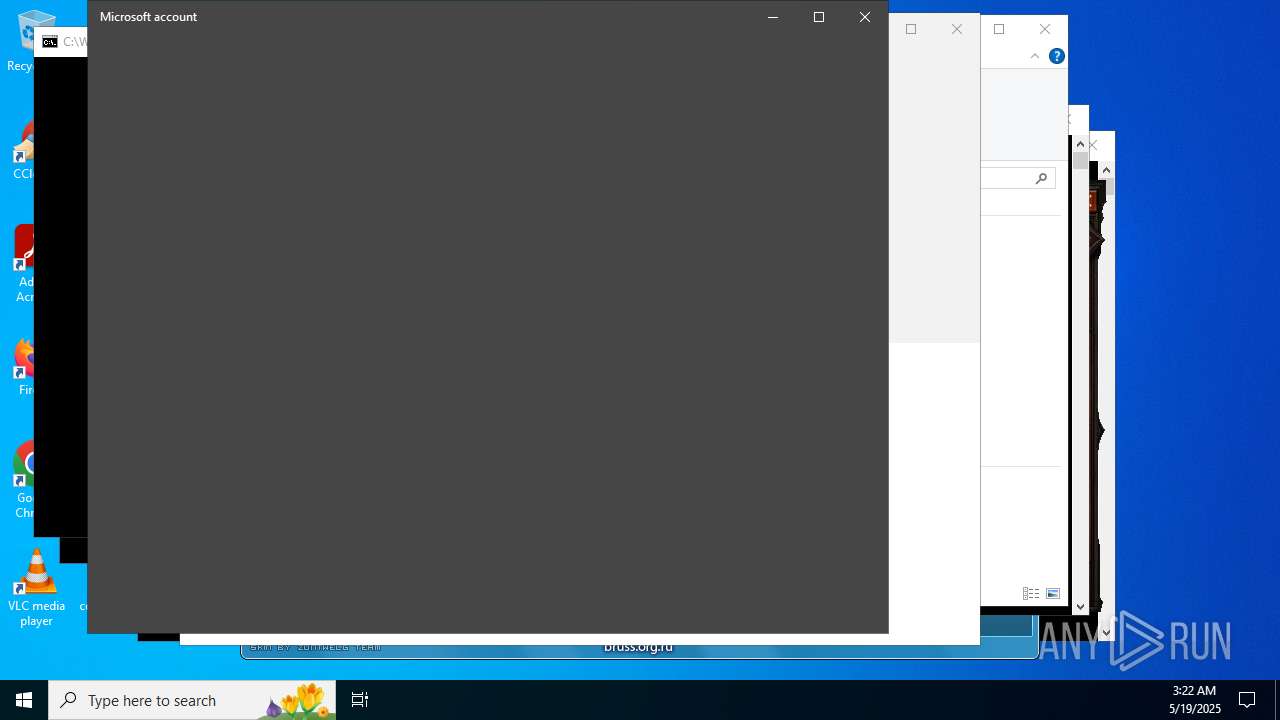Minimize the Microsoft account window
Viewport: 1280px width, 720px height.
point(773,17)
